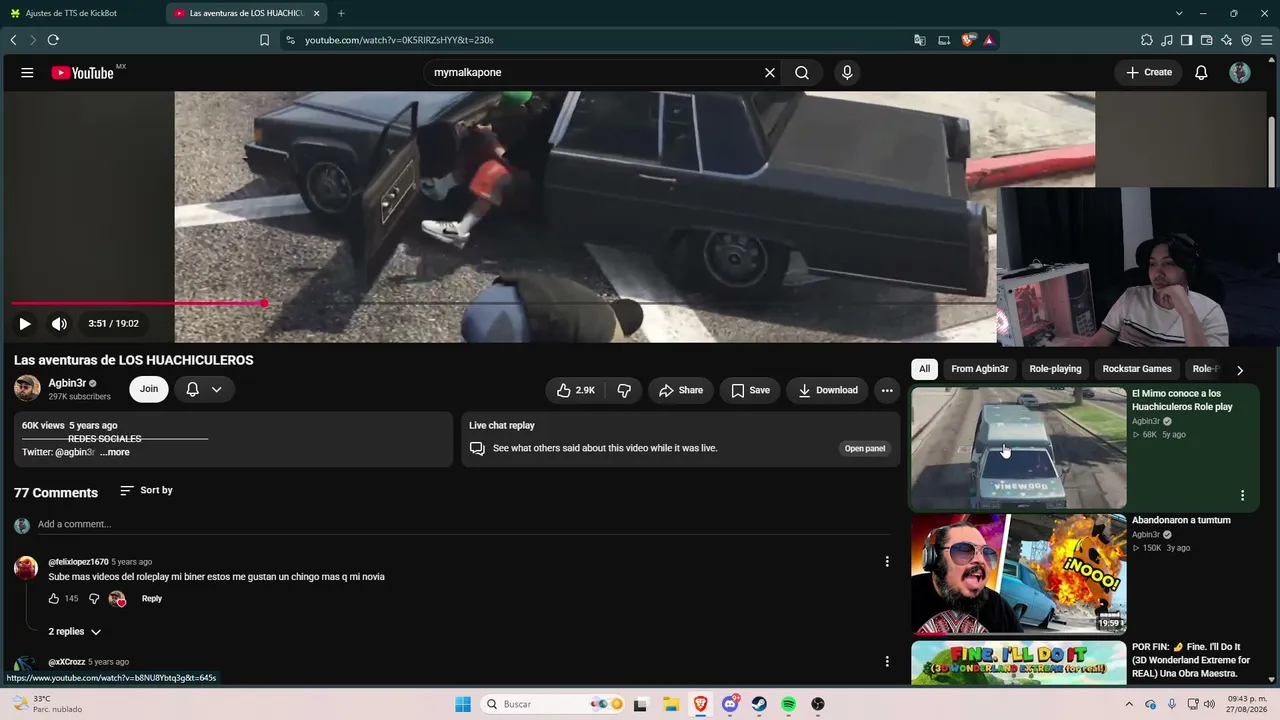Go back to the previous page
The height and width of the screenshot is (720, 1280).
pos(13,40)
